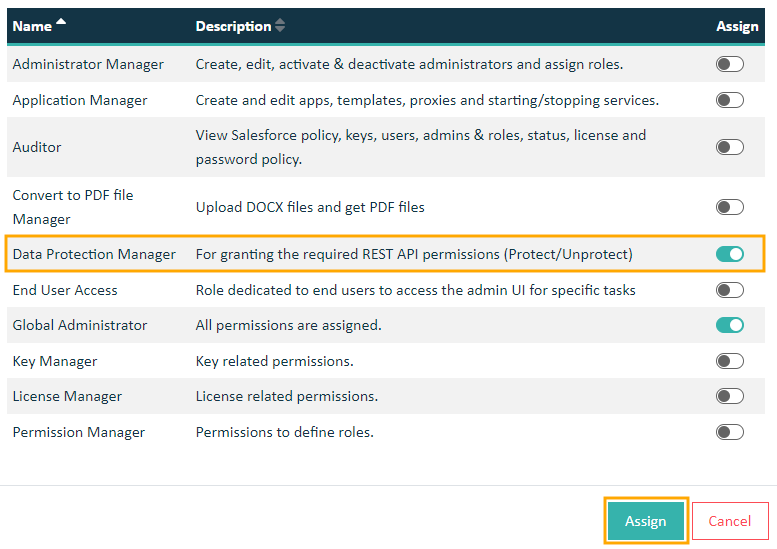
Task: Click the teal Assign button
Action: [x=646, y=521]
